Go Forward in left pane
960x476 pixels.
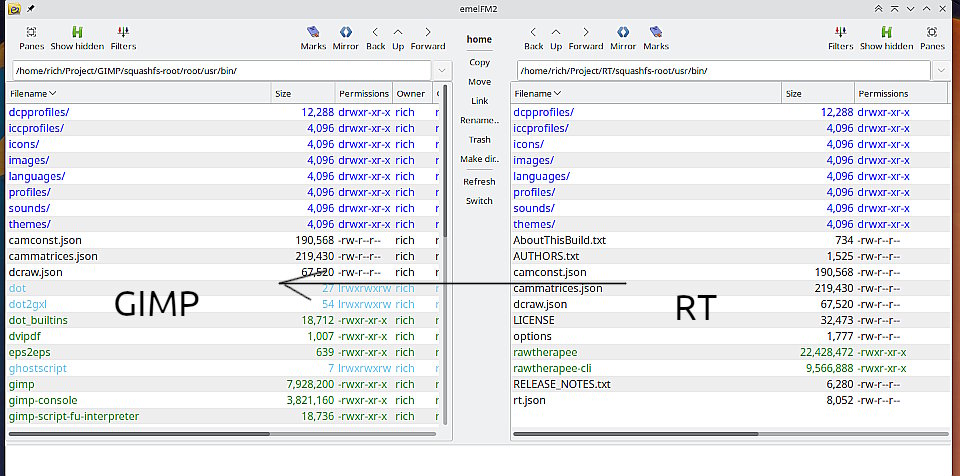pos(428,38)
